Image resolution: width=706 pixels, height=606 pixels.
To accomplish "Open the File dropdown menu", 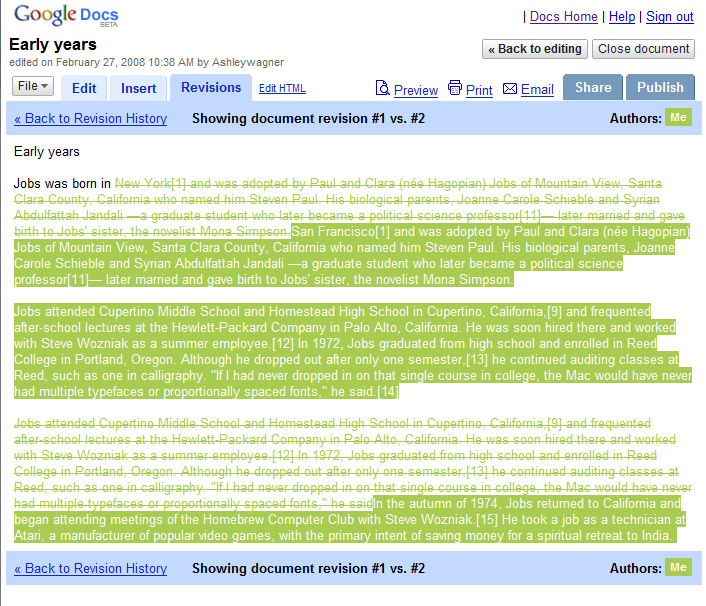I will [33, 86].
